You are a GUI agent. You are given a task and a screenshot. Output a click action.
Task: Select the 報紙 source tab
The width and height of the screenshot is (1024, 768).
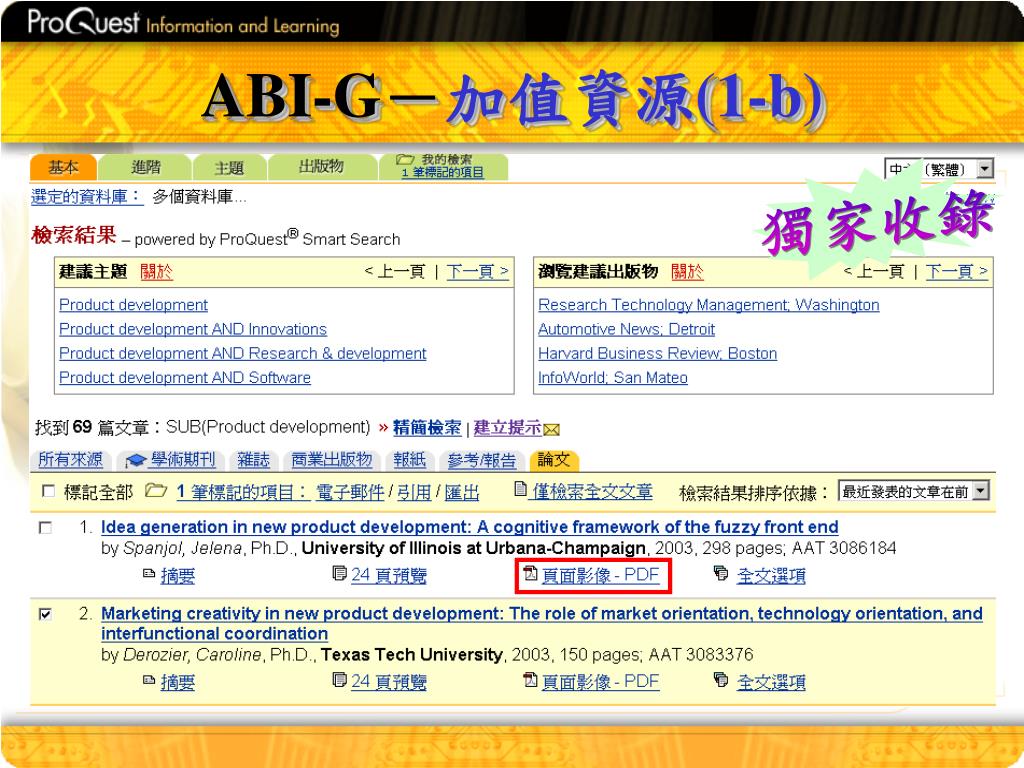tap(409, 460)
